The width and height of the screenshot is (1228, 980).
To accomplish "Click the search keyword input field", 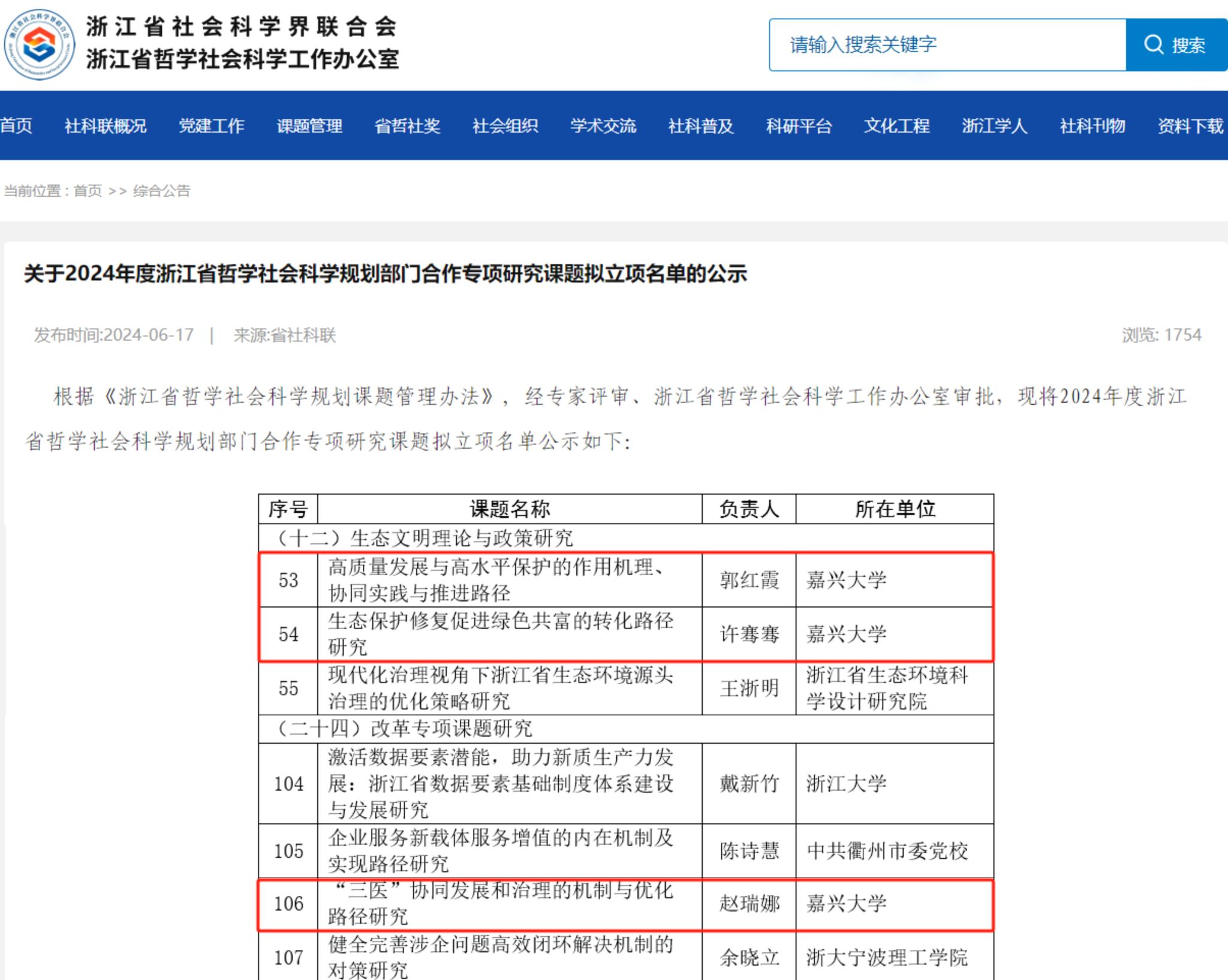I will point(947,45).
